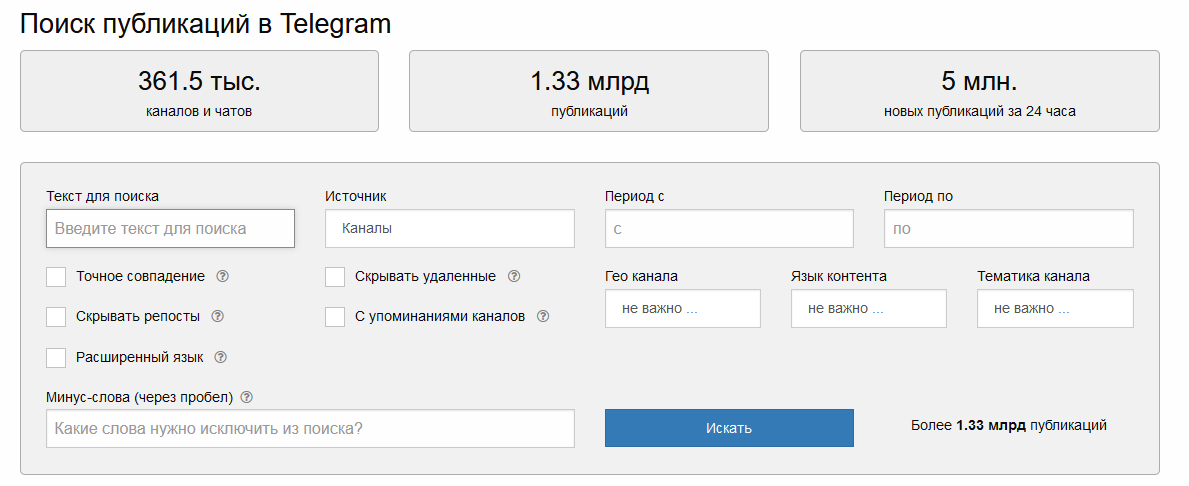Expand the Язык контента dropdown
Image resolution: width=1189 pixels, height=486 pixels.
869,309
